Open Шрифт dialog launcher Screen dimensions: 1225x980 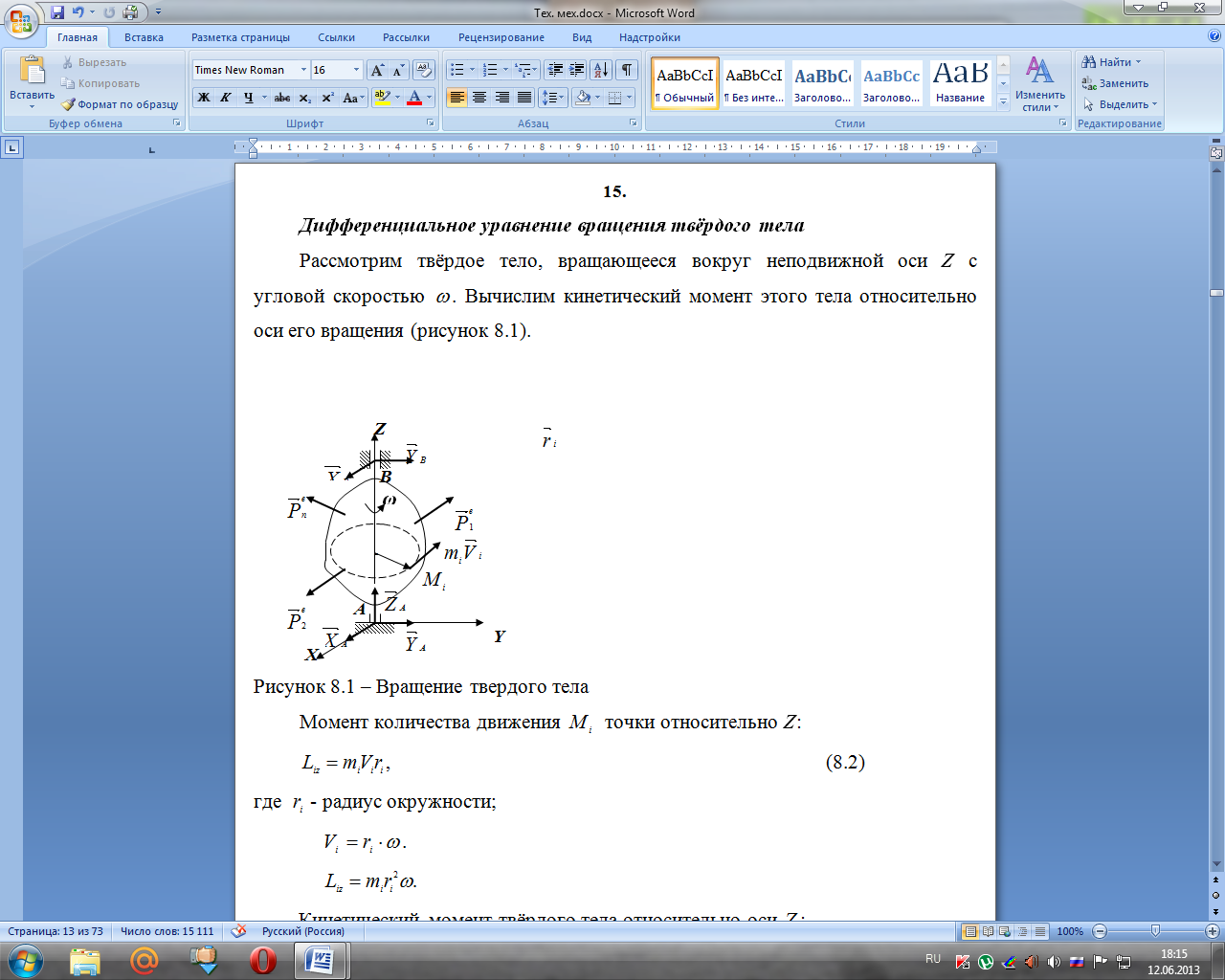430,123
